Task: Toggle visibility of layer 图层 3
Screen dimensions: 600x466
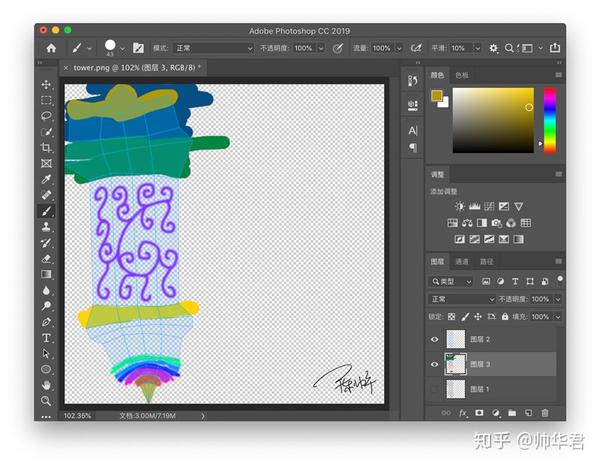Action: [x=434, y=364]
